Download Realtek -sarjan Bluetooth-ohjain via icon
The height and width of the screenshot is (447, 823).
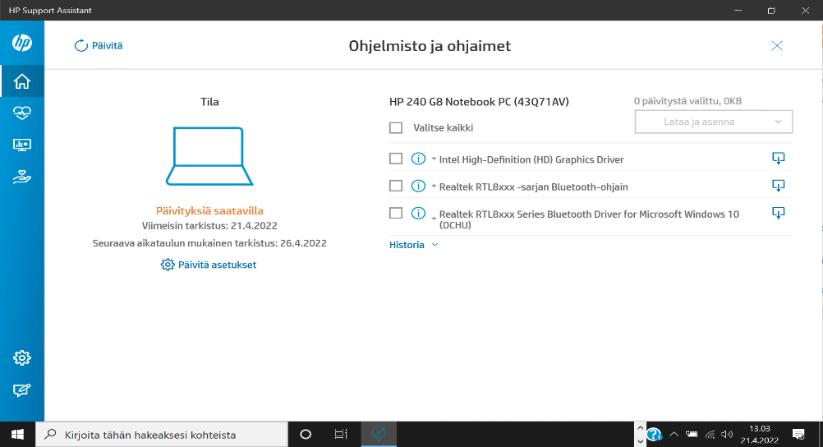pyautogui.click(x=778, y=185)
